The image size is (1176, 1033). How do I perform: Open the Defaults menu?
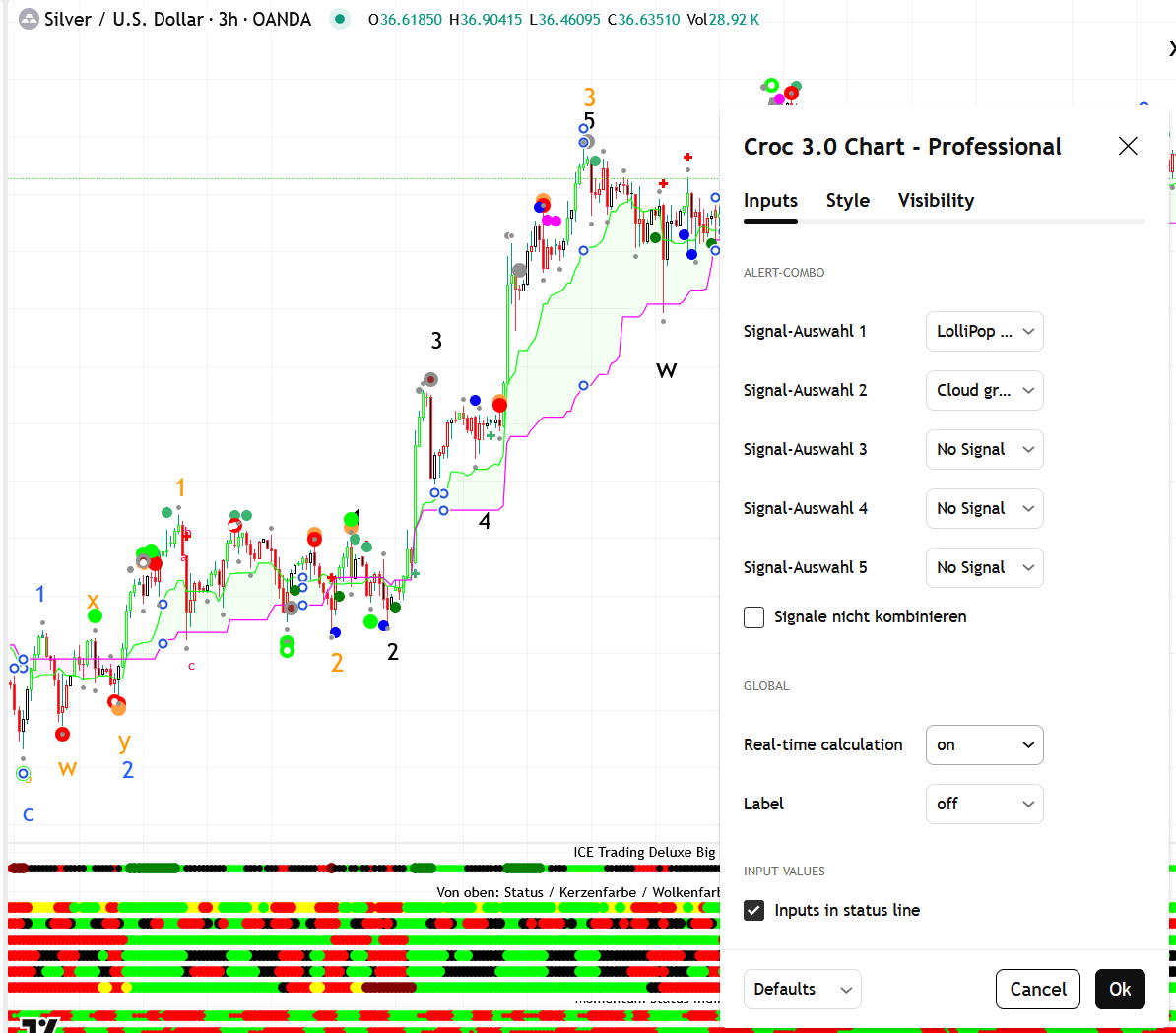802,990
